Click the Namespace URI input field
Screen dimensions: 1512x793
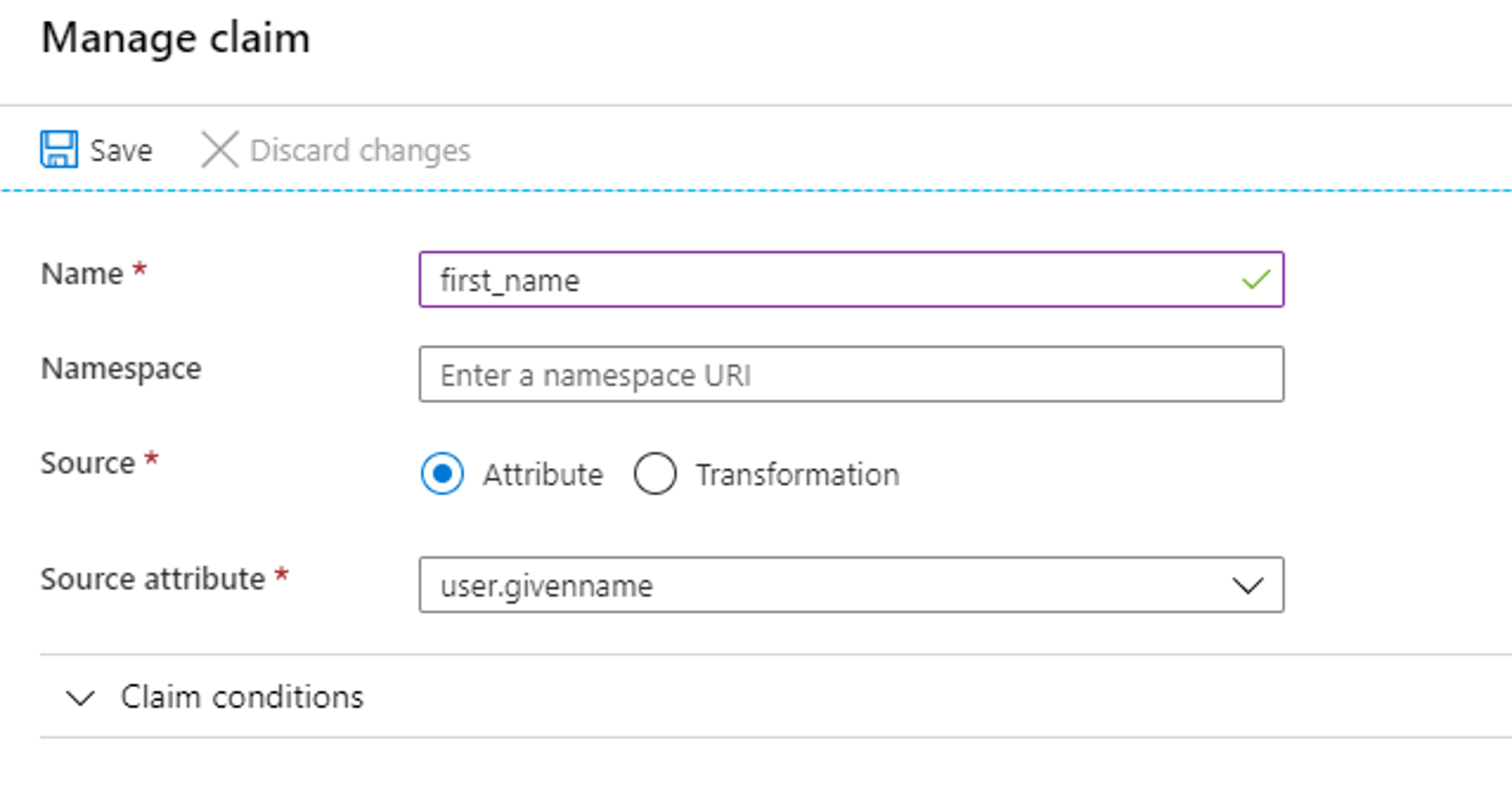point(852,374)
